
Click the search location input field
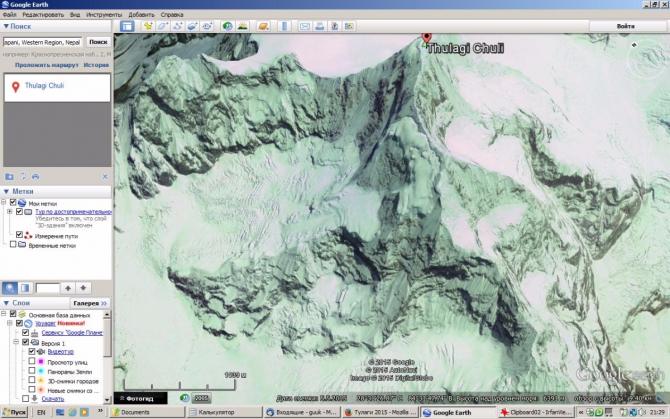point(41,43)
